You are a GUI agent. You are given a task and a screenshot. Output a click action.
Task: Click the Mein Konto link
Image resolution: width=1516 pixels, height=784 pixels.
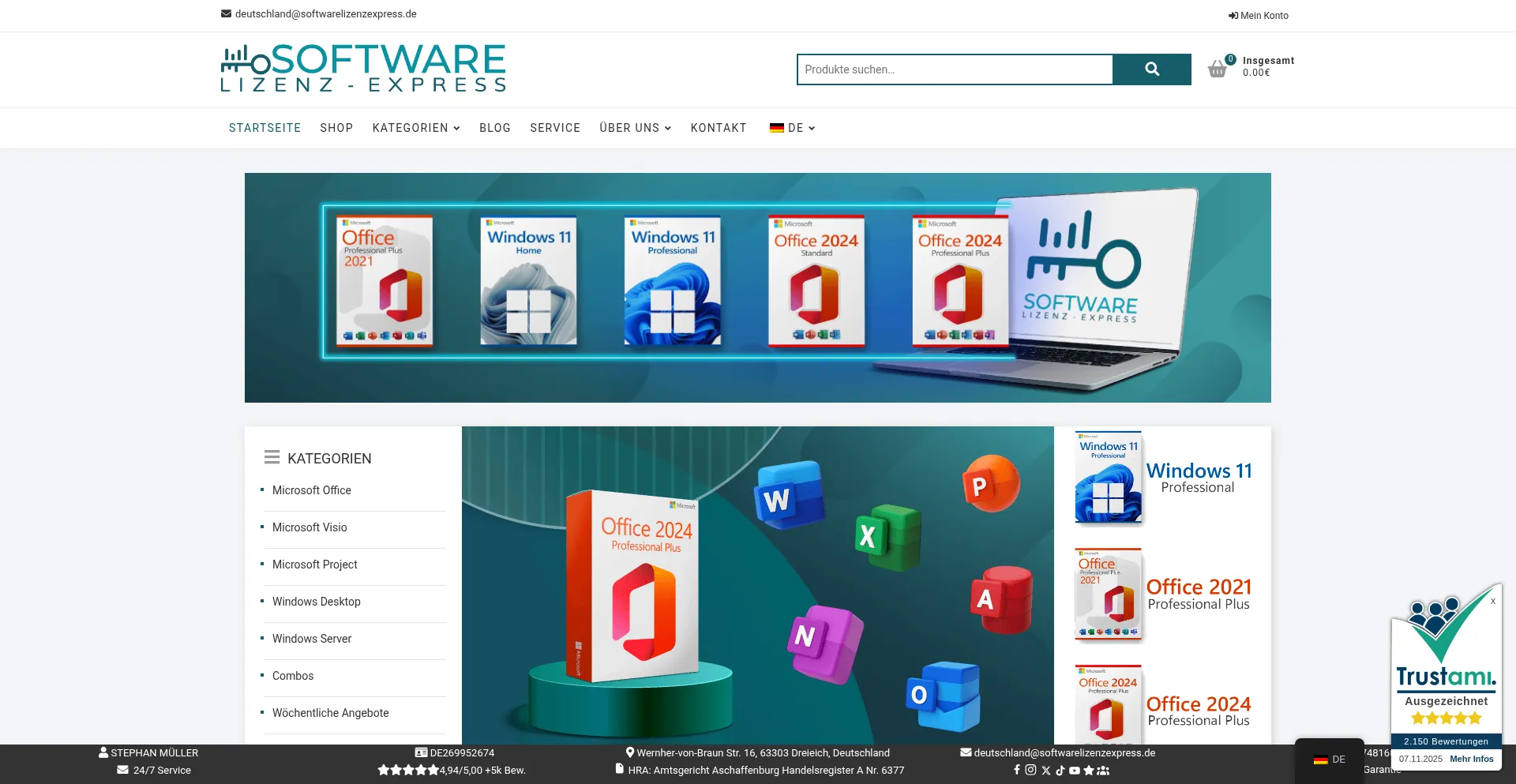click(x=1259, y=16)
